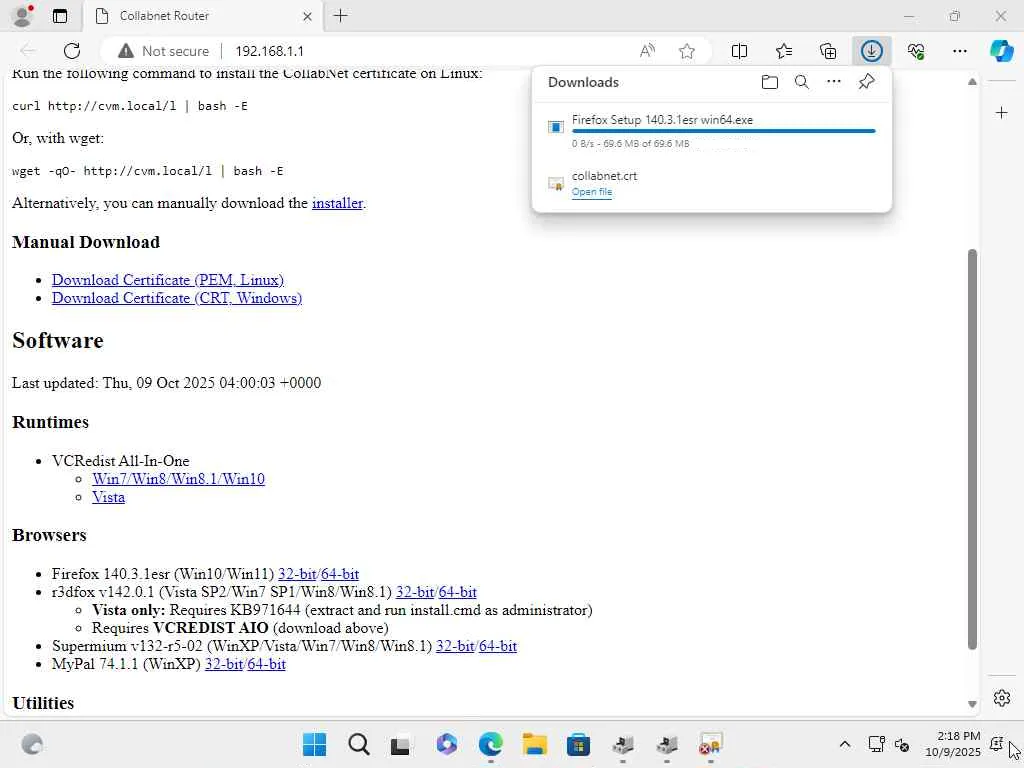Pin the Downloads panel

867,82
